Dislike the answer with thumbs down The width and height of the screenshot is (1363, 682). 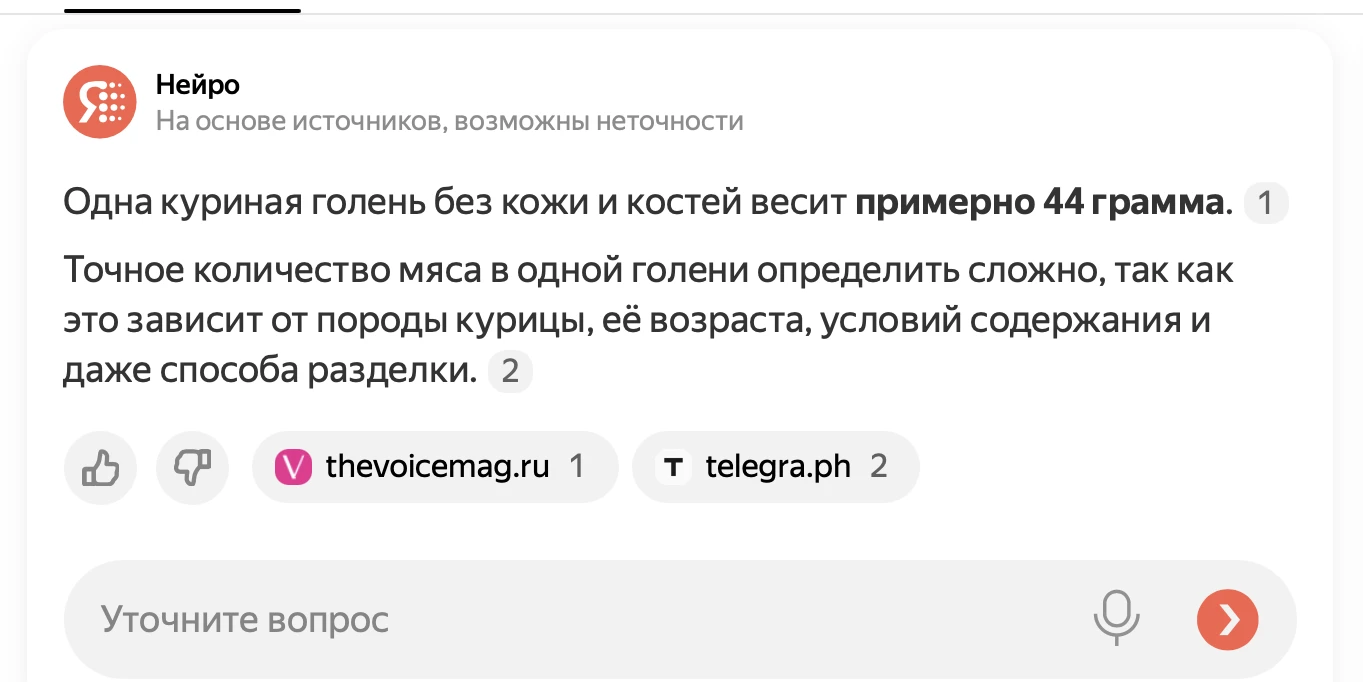pos(192,467)
